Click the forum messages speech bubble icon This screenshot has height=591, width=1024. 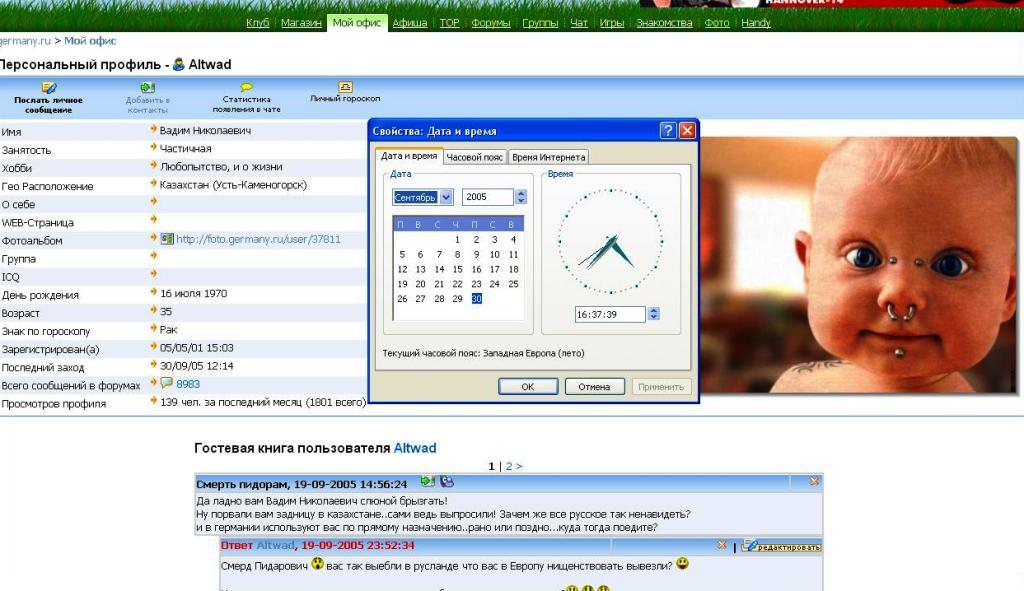(x=167, y=384)
